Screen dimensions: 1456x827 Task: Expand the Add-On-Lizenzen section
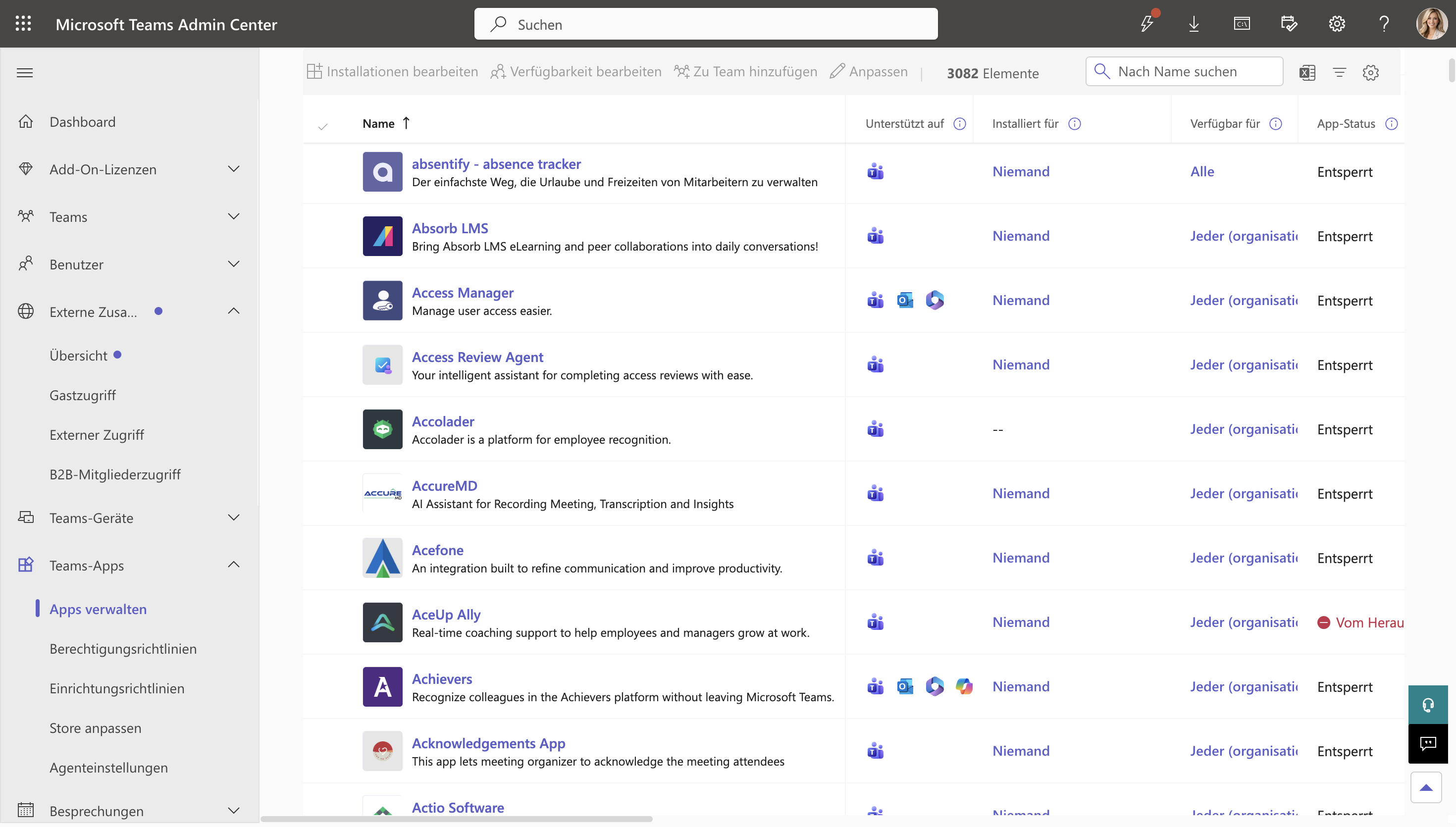click(233, 169)
